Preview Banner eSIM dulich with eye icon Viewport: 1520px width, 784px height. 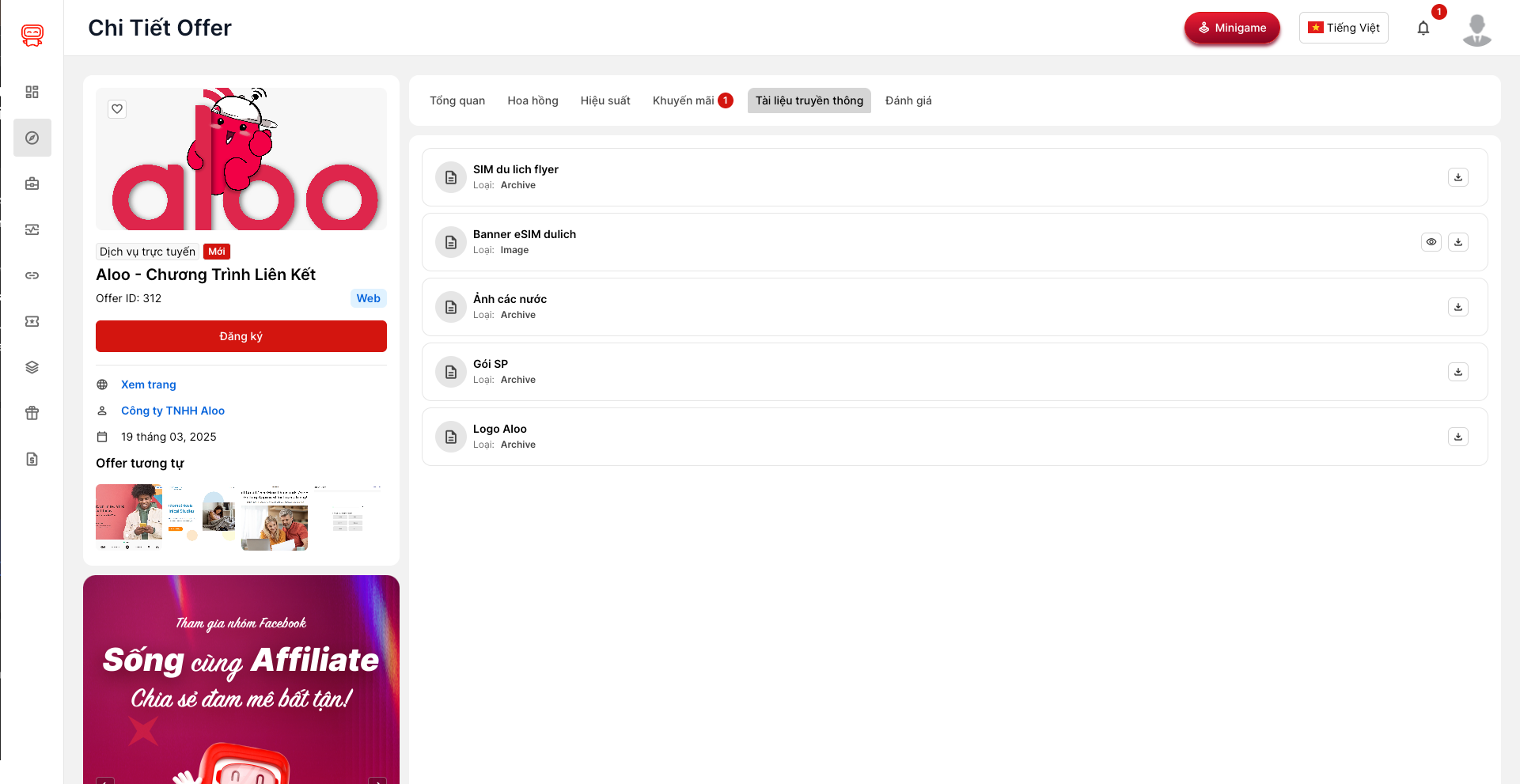pyautogui.click(x=1431, y=242)
